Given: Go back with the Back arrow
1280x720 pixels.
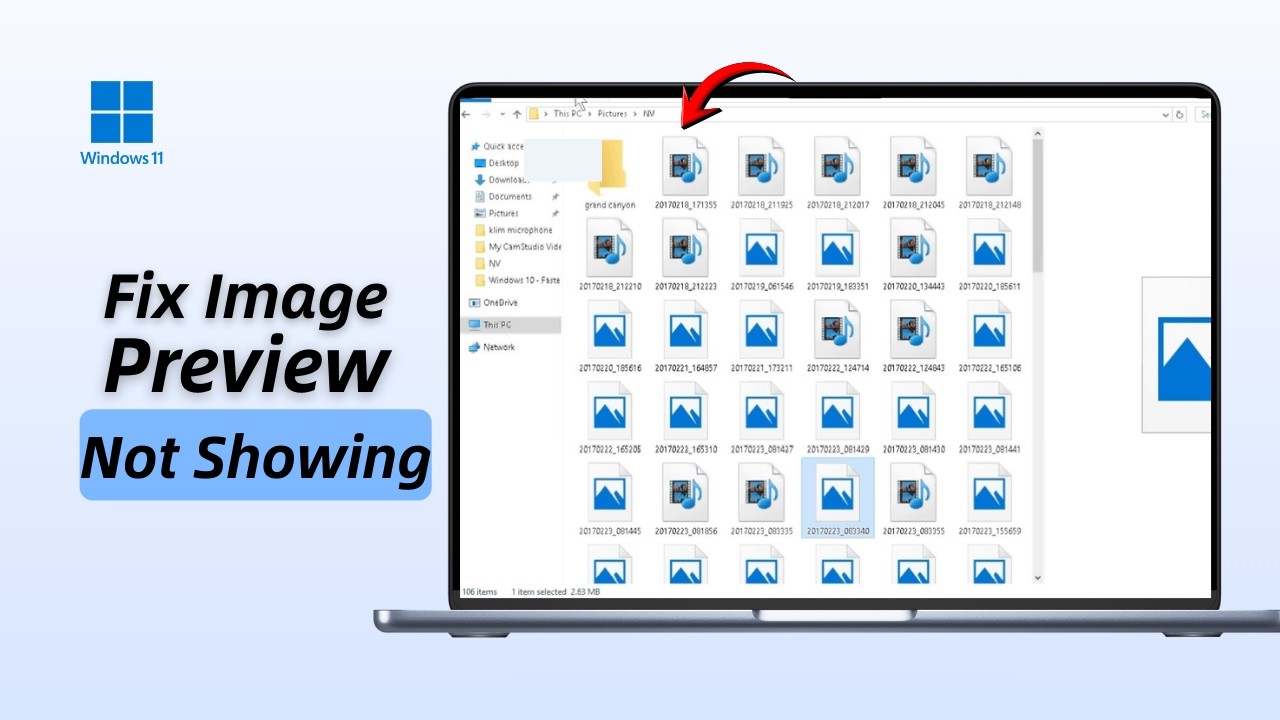Looking at the screenshot, I should 466,114.
